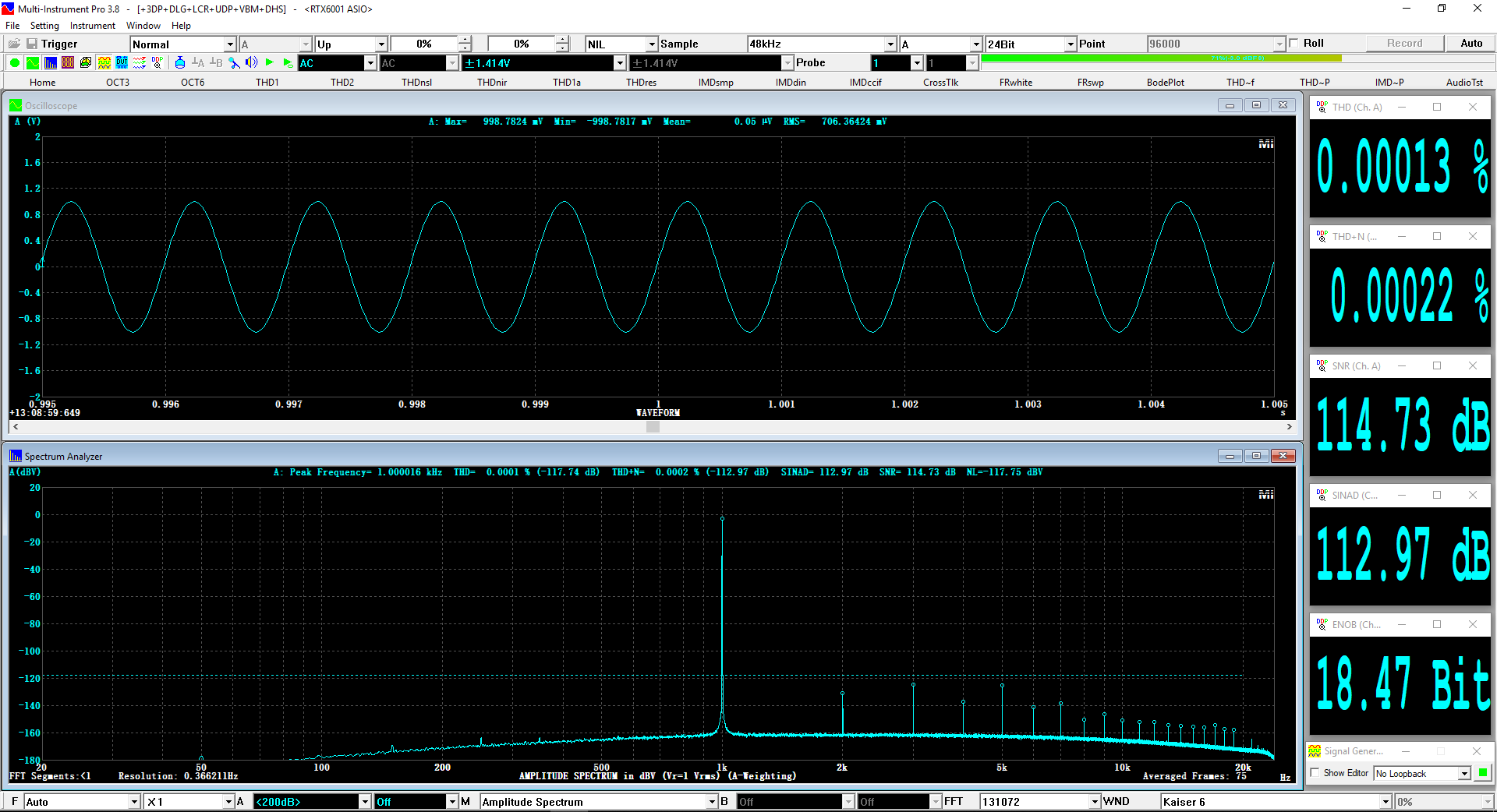Select the OCT3 hot panel tab

pyautogui.click(x=118, y=82)
